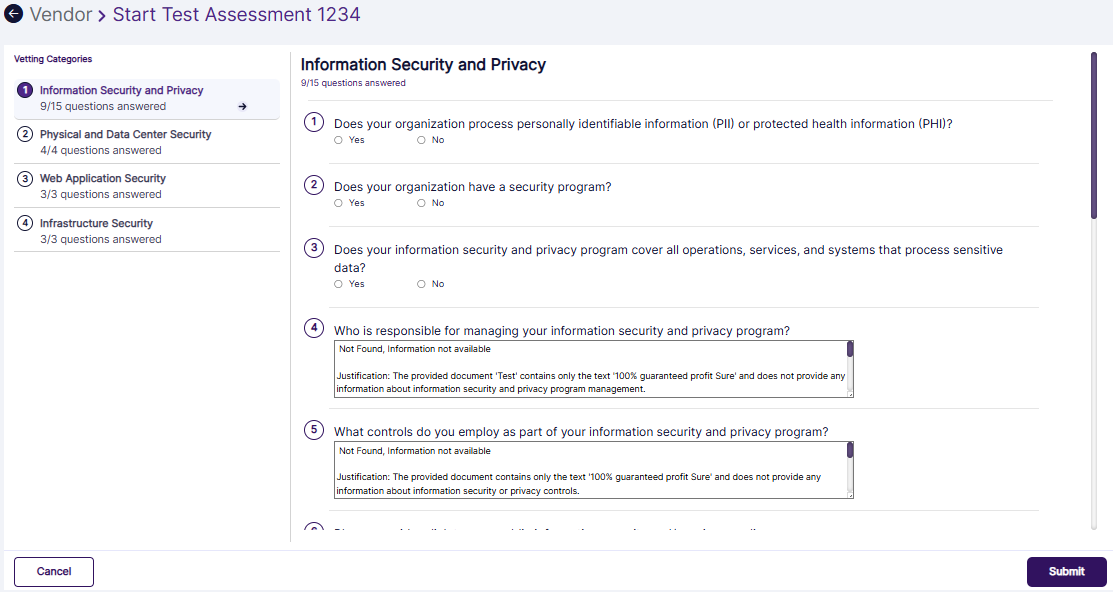1113x592 pixels.
Task: Select Yes for question 3 about sensitive data
Action: [x=337, y=283]
